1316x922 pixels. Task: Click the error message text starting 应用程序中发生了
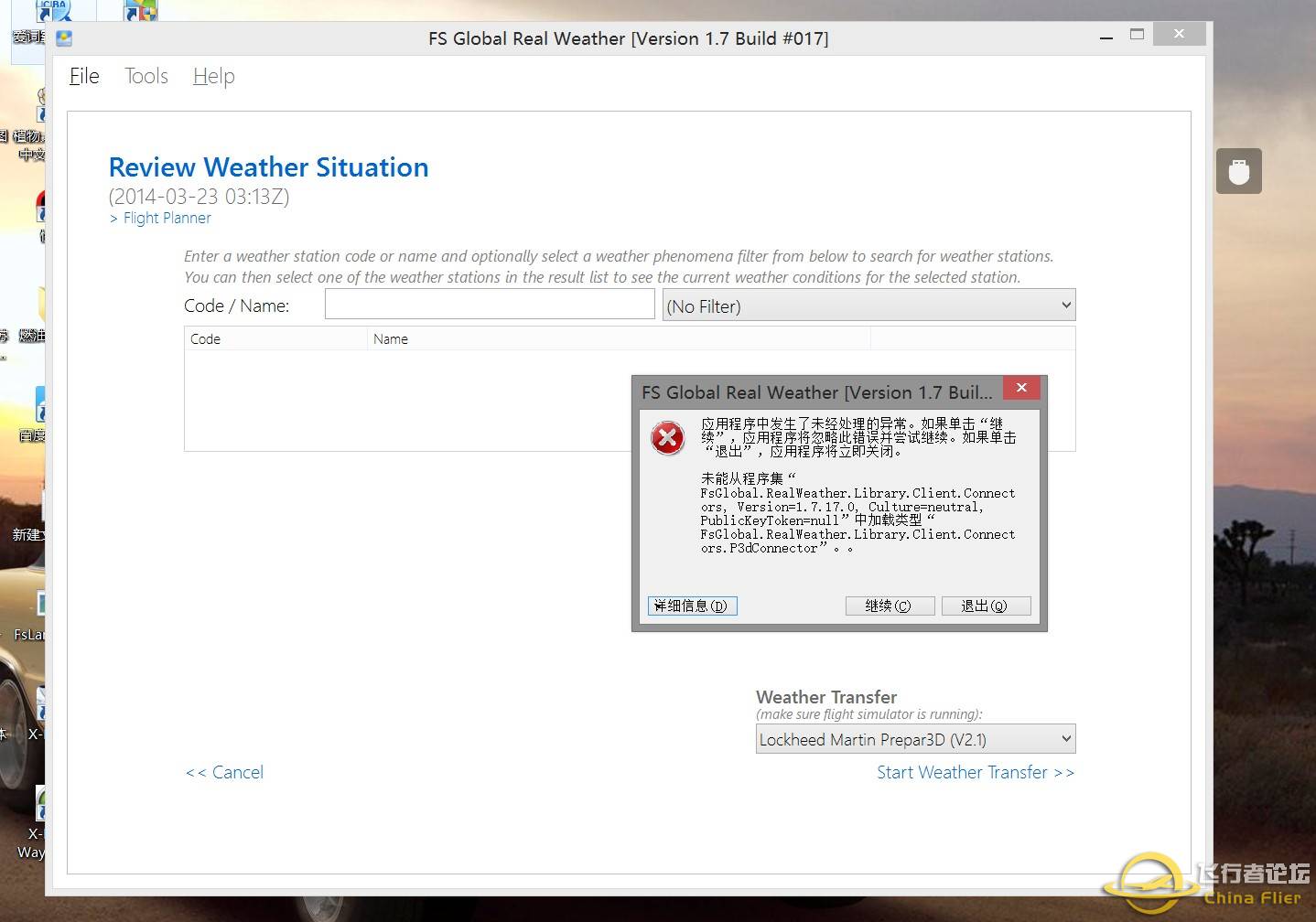click(858, 437)
